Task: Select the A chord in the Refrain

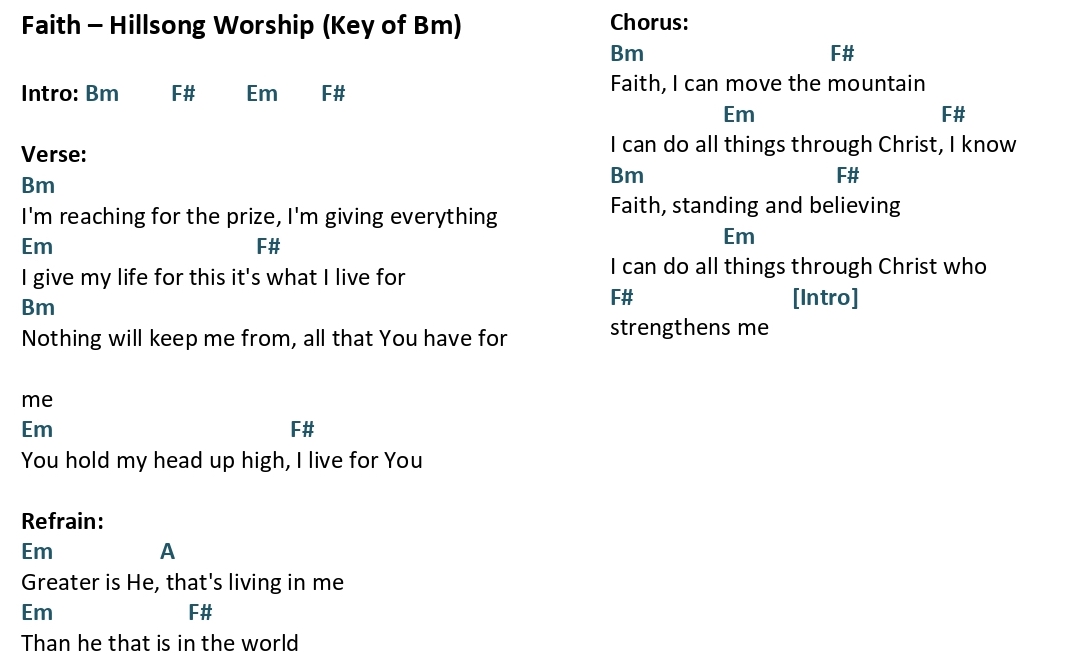Action: (x=167, y=552)
